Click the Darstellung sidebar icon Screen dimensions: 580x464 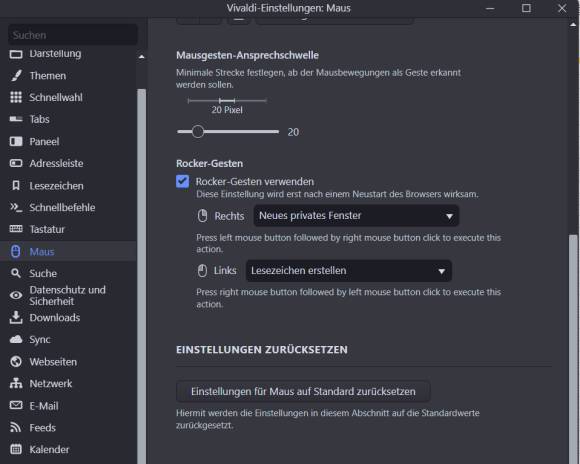pos(16,54)
